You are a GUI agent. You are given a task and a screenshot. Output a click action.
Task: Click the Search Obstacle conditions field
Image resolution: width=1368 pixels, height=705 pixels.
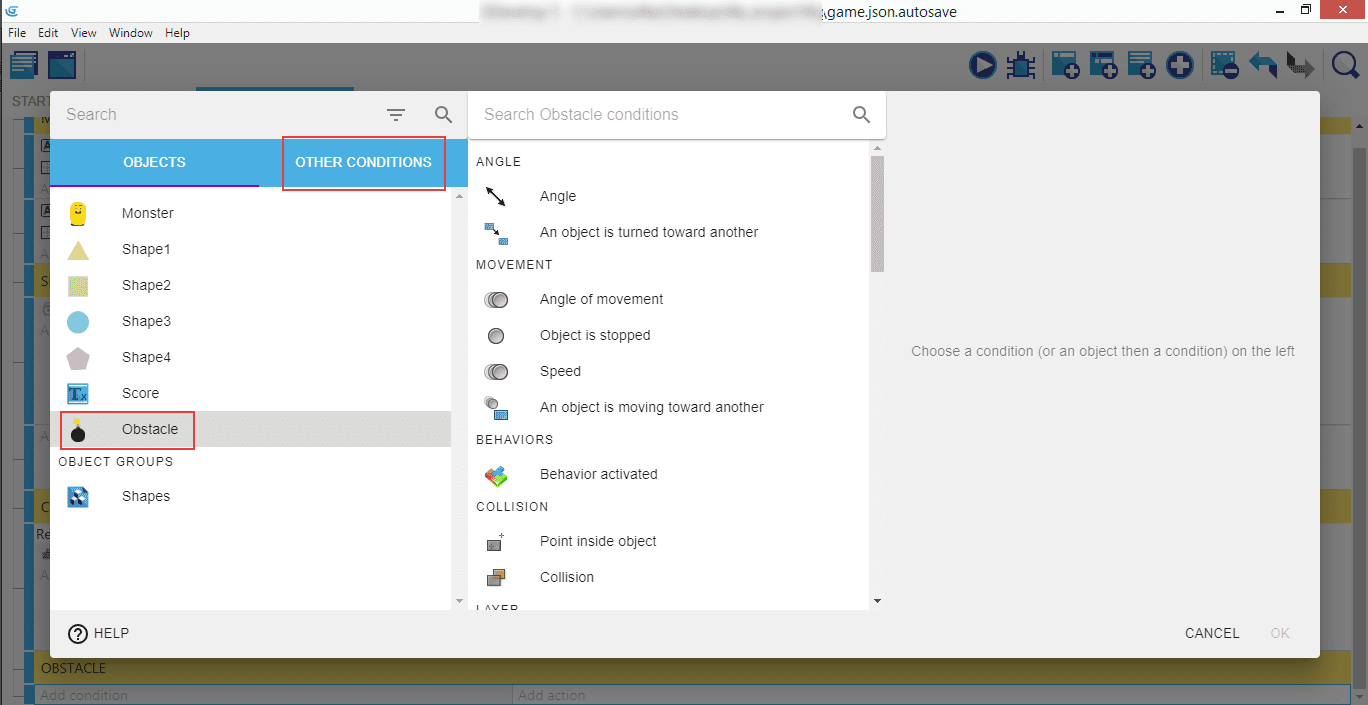click(x=660, y=115)
